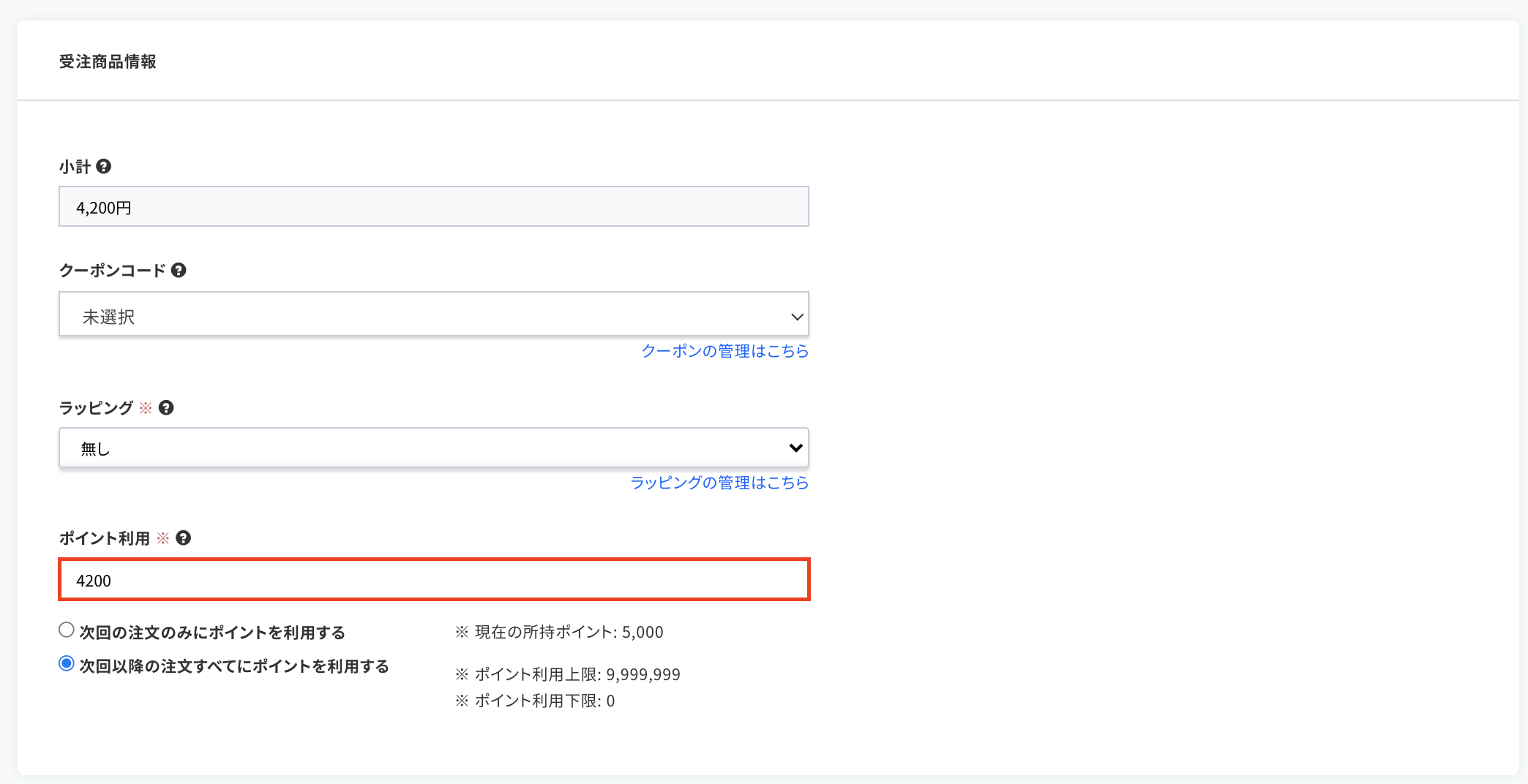Click the 小計 field label

pos(75,167)
